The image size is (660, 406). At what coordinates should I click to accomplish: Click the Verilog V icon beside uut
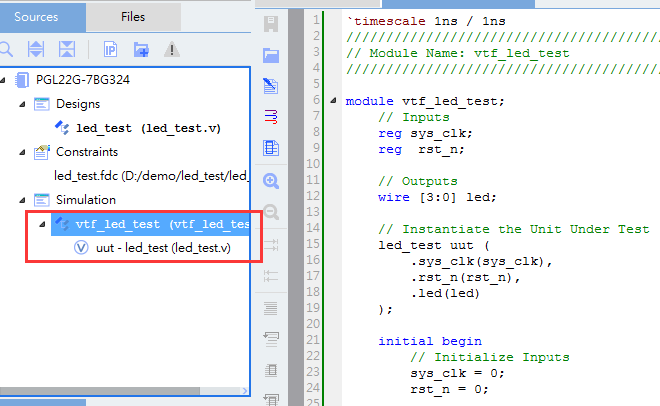[x=81, y=247]
